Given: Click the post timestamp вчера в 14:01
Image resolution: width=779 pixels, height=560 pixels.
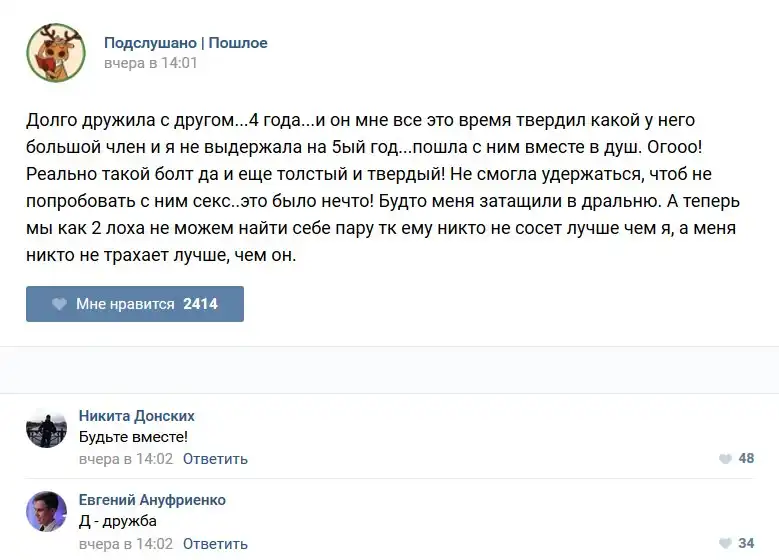Looking at the screenshot, I should click(x=151, y=63).
